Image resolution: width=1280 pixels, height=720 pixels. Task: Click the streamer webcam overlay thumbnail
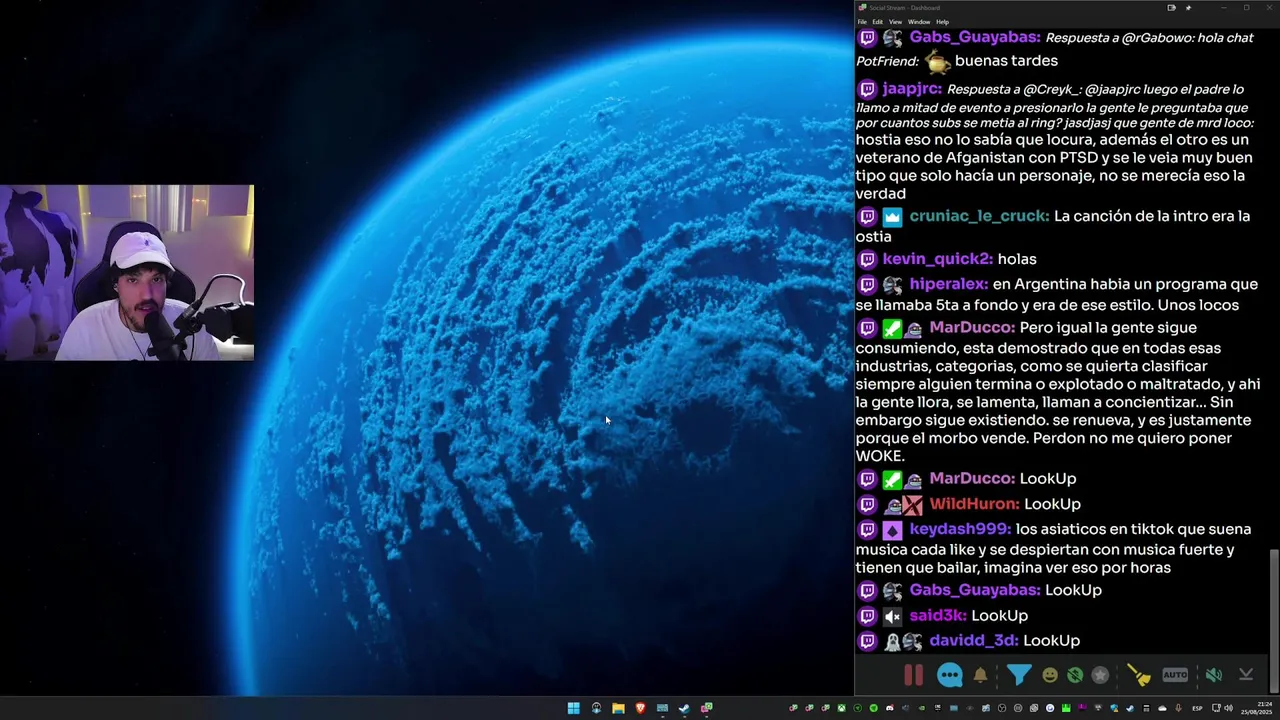(x=127, y=272)
